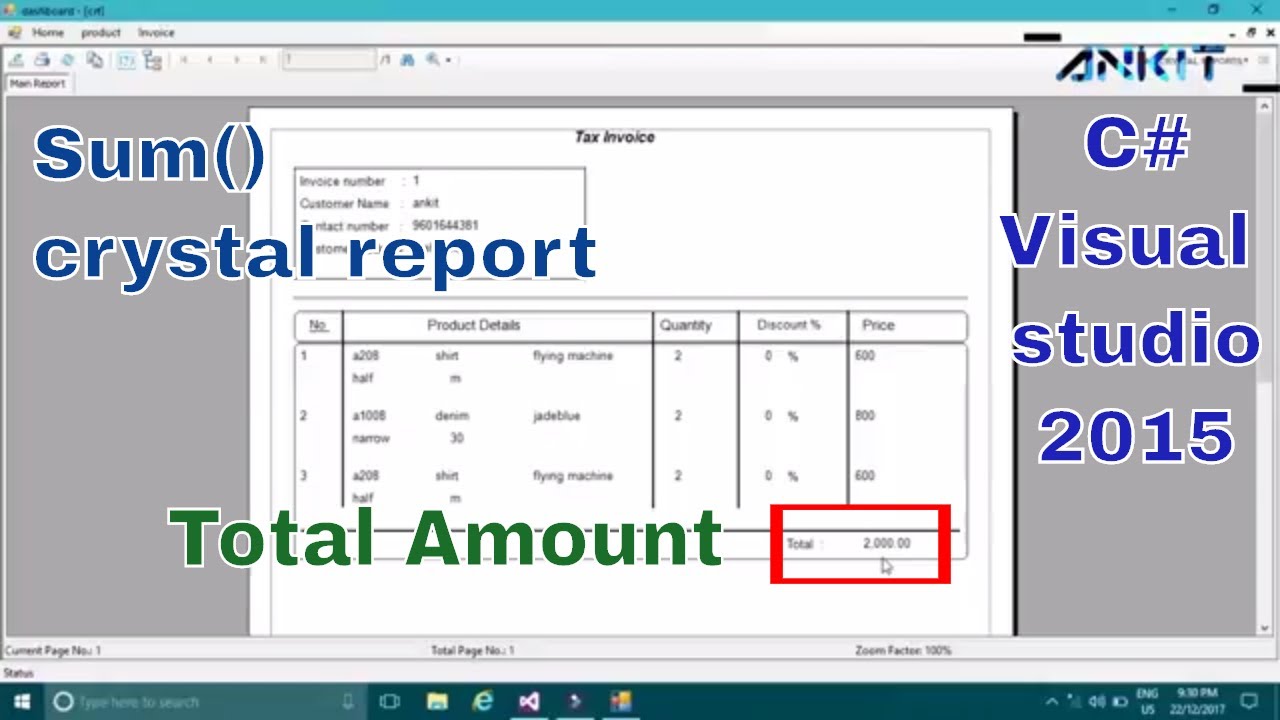
Task: Click the Cortana microphone icon
Action: pyautogui.click(x=348, y=701)
